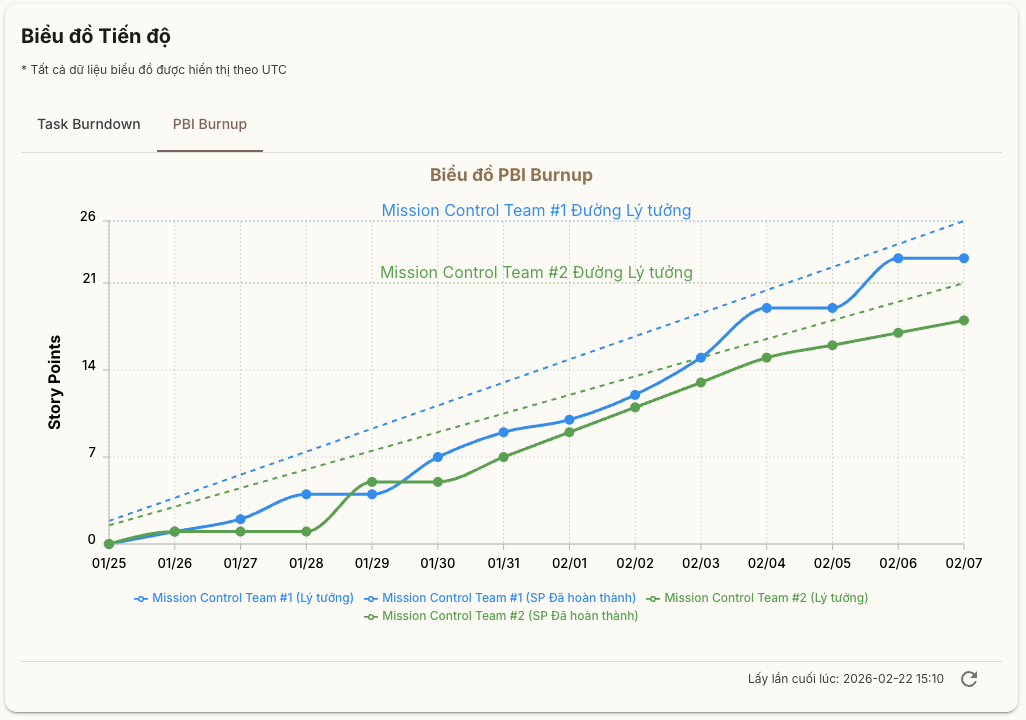Toggle Mission Control Team #2 (Lý tưởng) legend
This screenshot has height=720, width=1026.
(757, 598)
